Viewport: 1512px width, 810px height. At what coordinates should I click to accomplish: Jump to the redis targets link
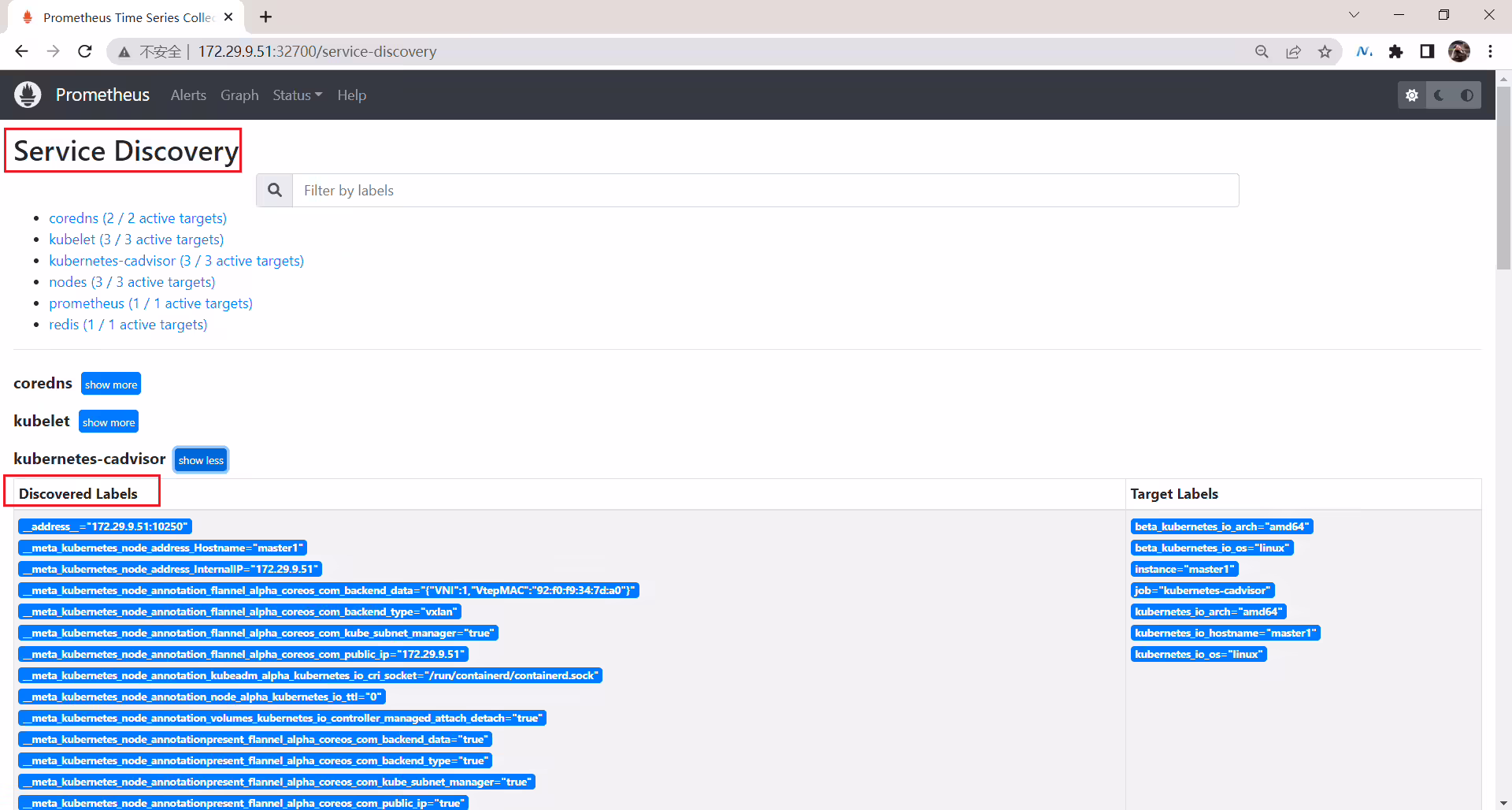[x=128, y=325]
